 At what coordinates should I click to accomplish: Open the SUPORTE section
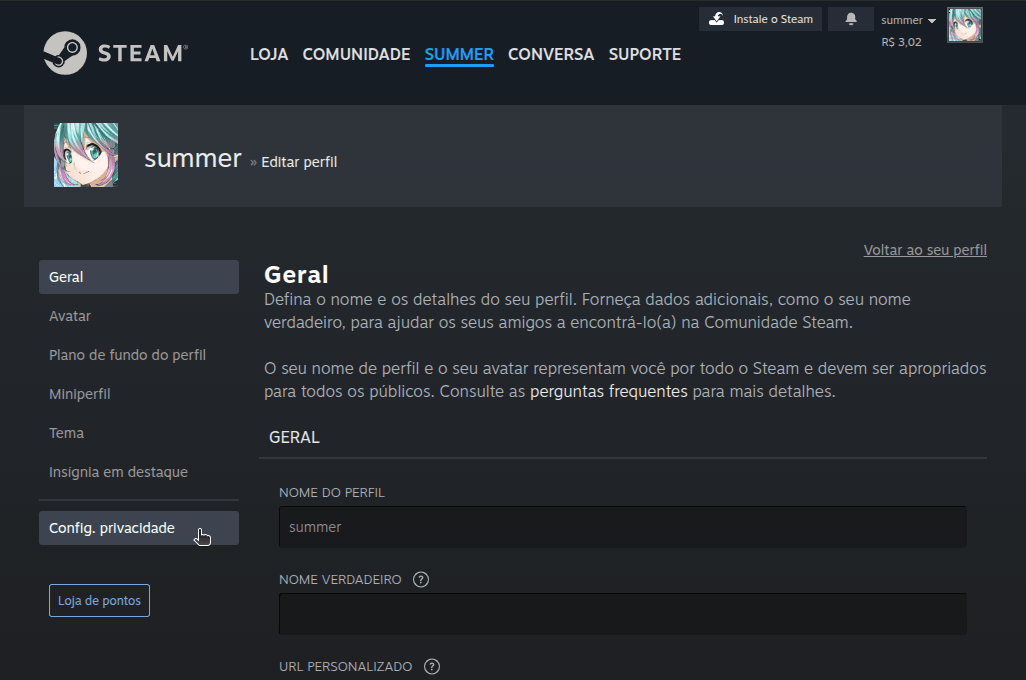[644, 54]
